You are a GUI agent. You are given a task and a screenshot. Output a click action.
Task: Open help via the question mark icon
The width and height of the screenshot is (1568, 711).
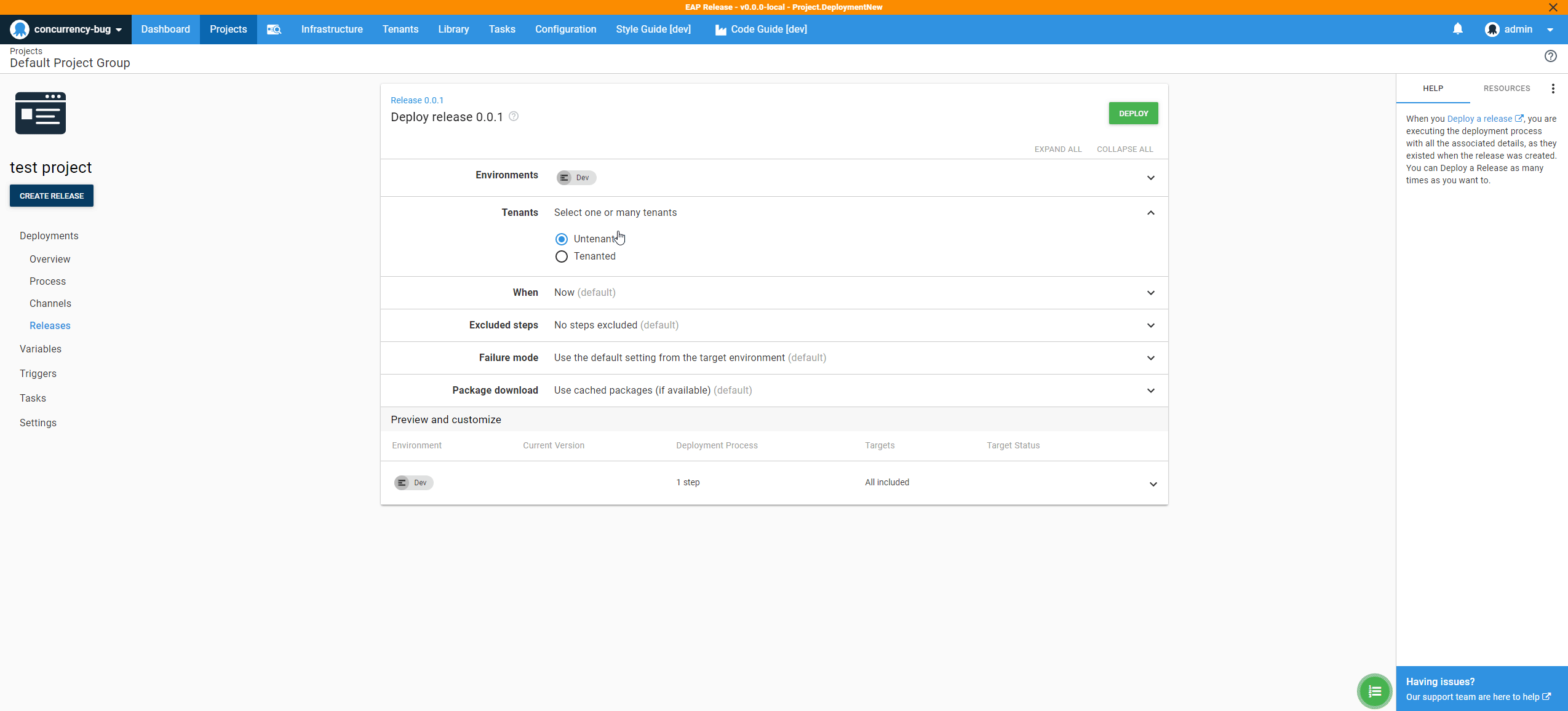(1550, 56)
